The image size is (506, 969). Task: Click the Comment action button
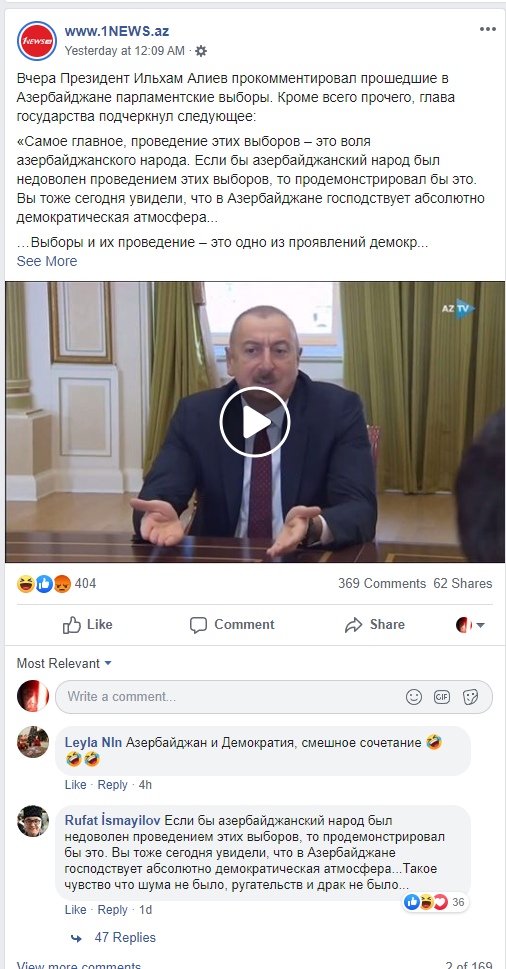(232, 625)
